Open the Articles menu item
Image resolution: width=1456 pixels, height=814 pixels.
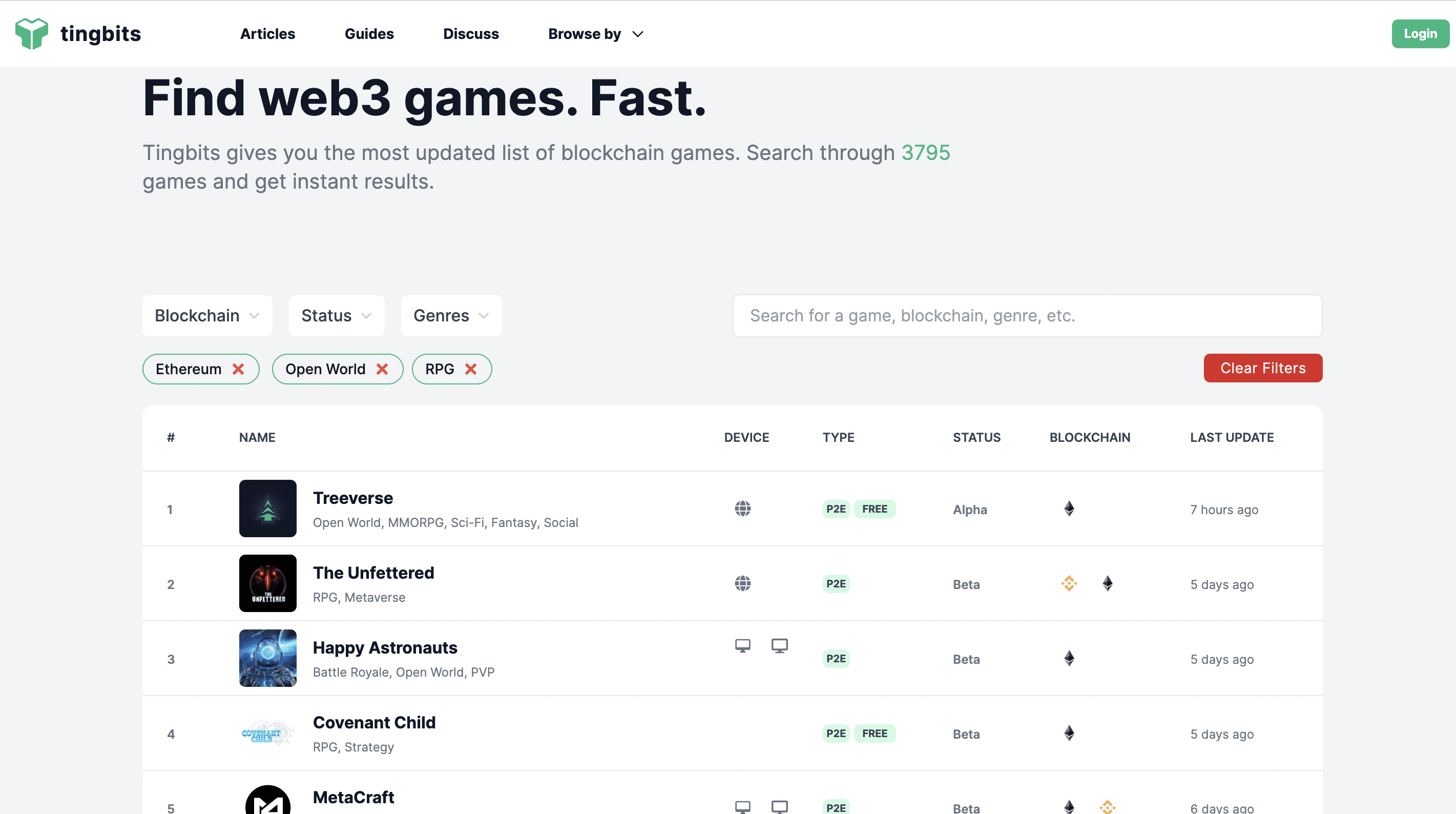click(267, 34)
